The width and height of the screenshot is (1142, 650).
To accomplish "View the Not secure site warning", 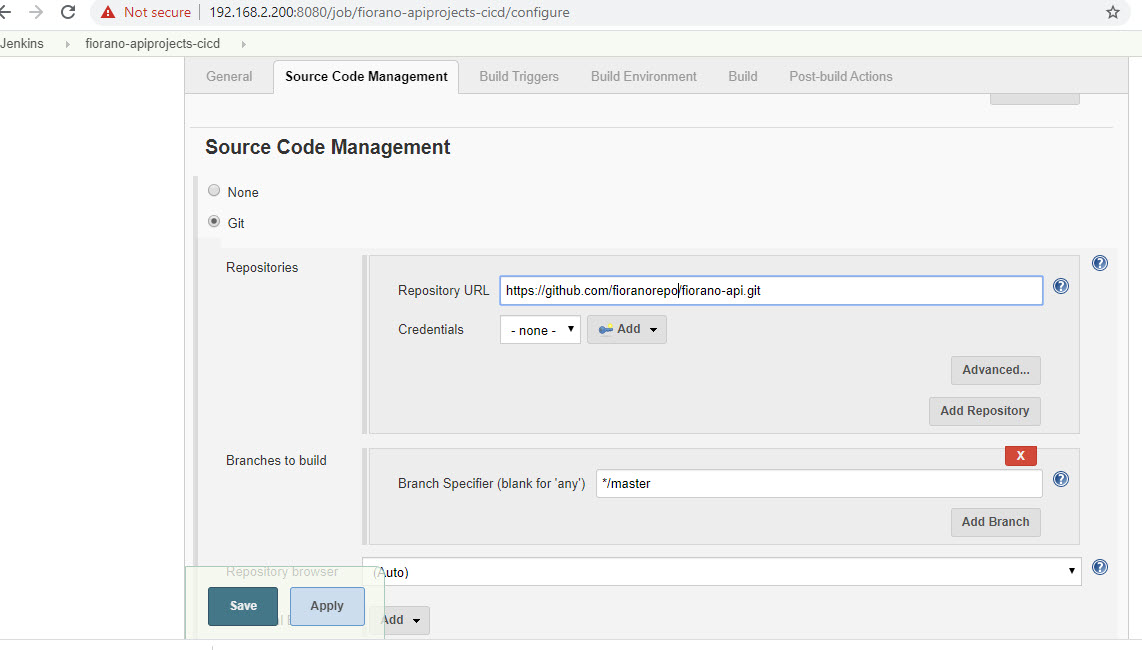I will (146, 12).
